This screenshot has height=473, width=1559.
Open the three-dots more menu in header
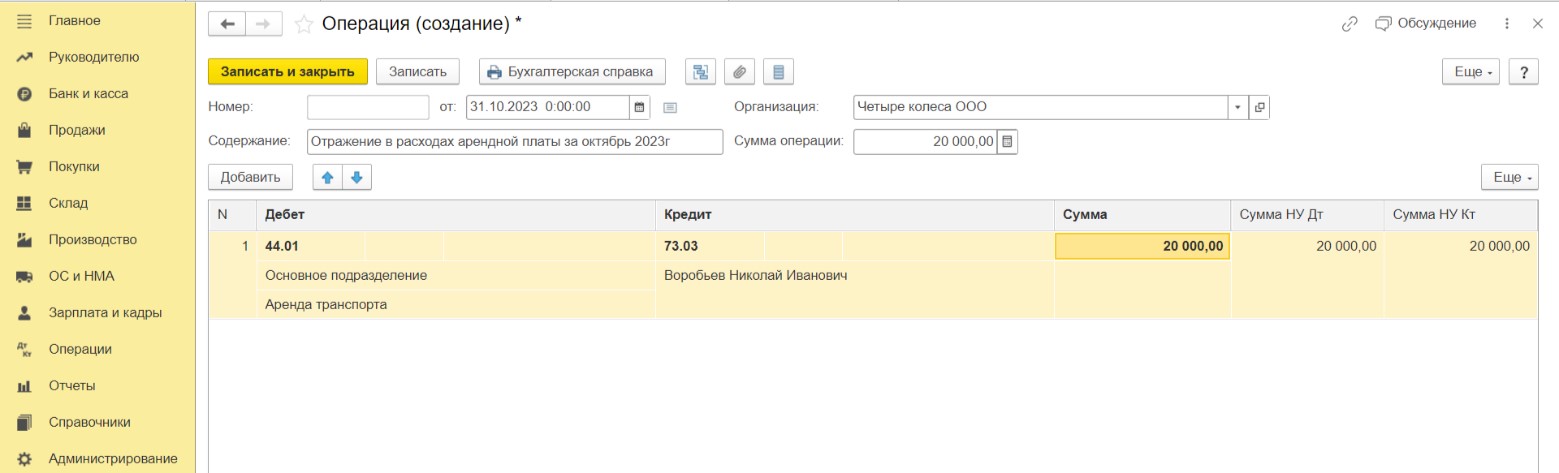click(1506, 23)
